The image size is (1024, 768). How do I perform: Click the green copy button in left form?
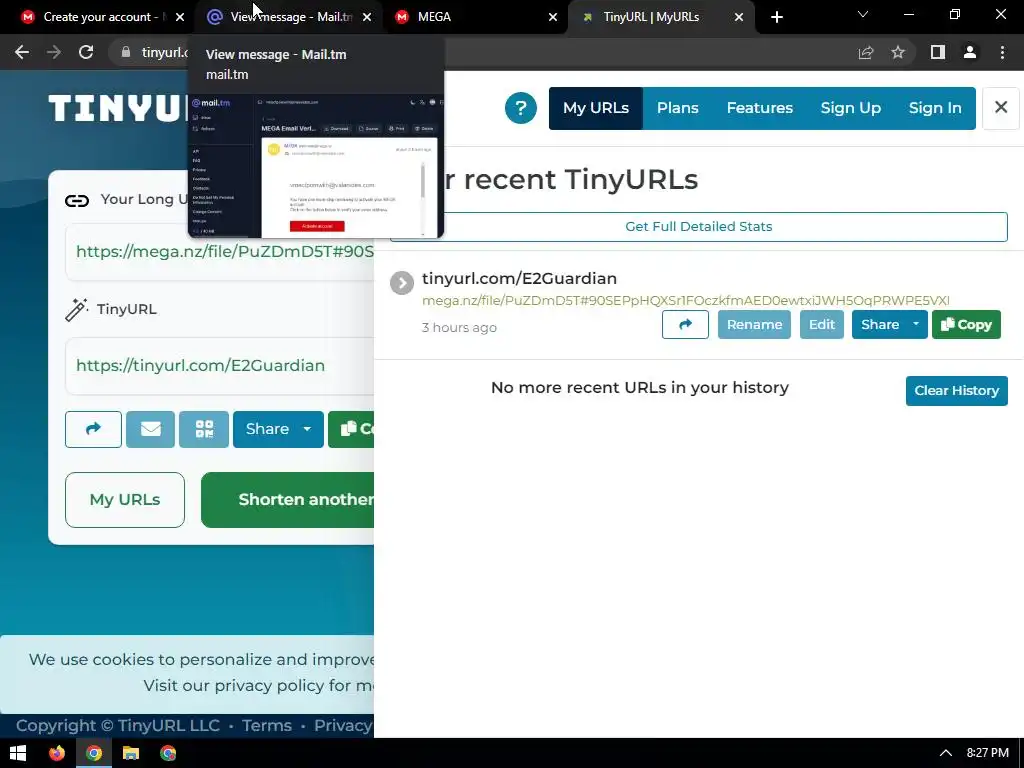click(x=351, y=429)
